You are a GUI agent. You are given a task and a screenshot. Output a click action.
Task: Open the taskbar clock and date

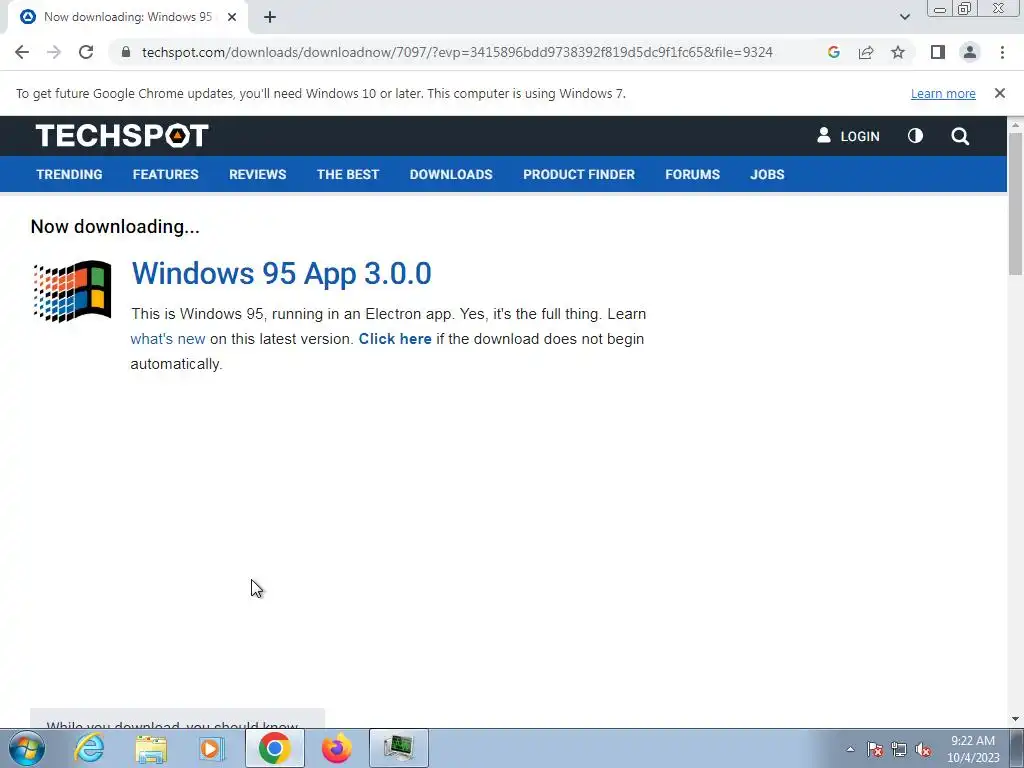coord(973,749)
